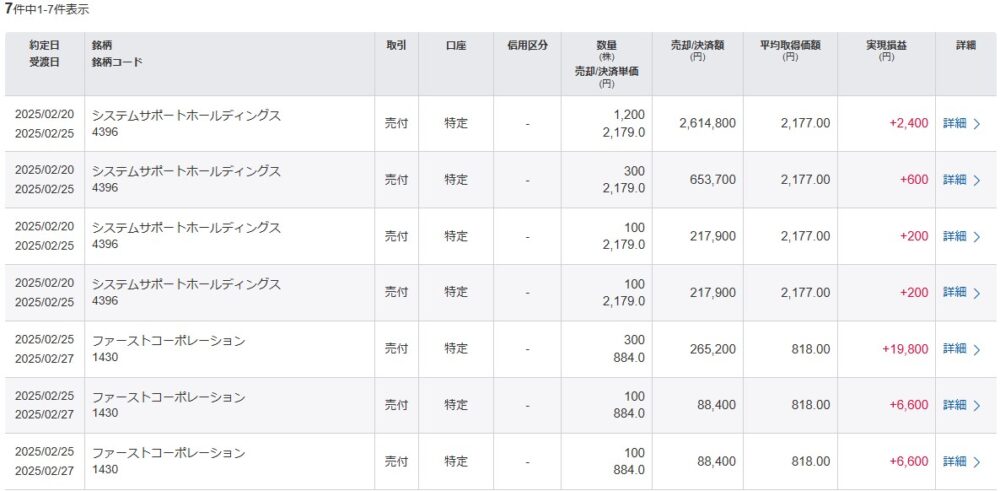
Task: Select システムサポートホールディングス name in first row
Action: click(x=186, y=116)
